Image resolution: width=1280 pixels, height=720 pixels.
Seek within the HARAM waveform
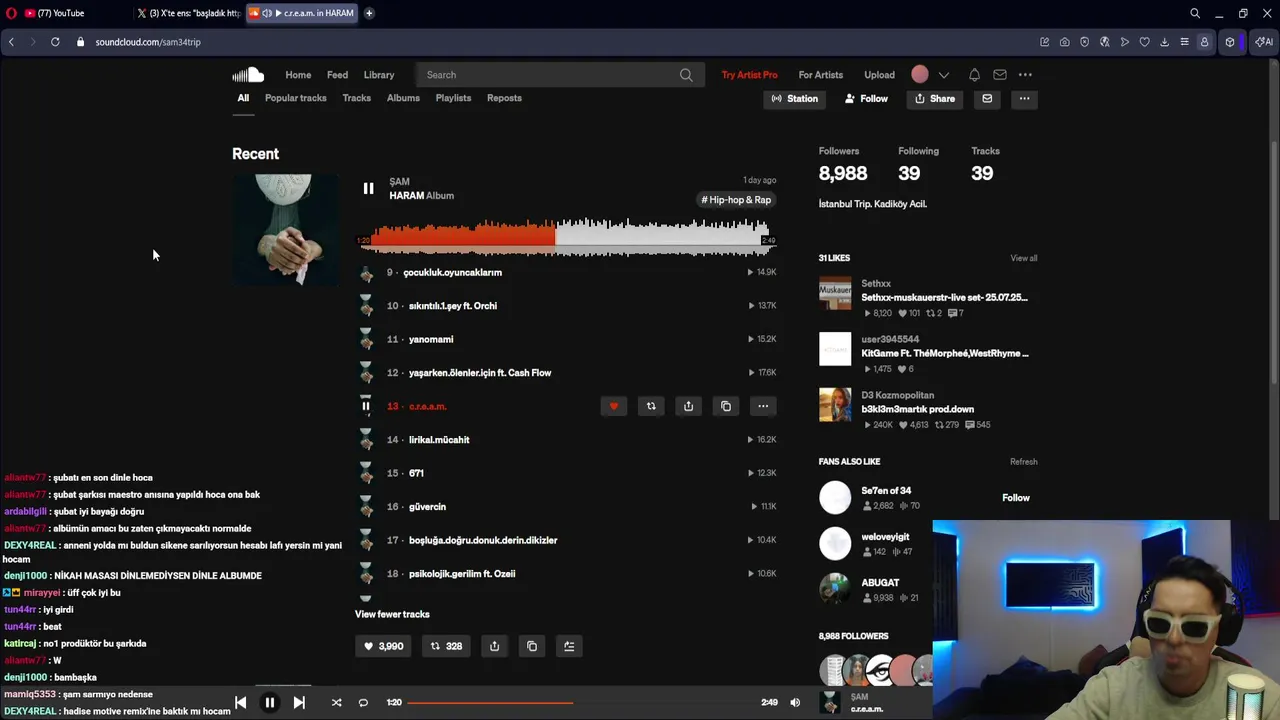point(567,236)
